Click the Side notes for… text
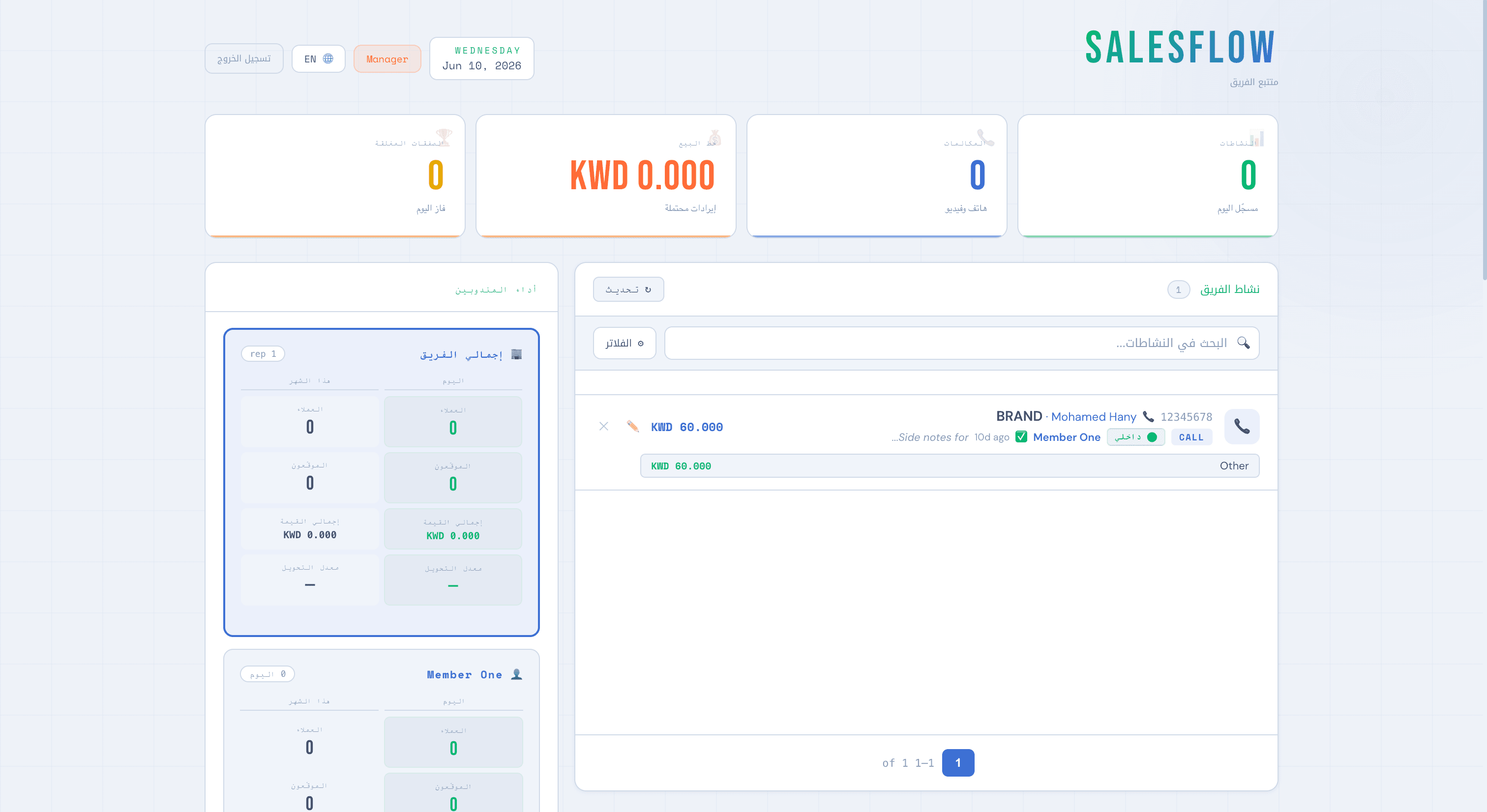Viewport: 1487px width, 812px height. tap(929, 437)
